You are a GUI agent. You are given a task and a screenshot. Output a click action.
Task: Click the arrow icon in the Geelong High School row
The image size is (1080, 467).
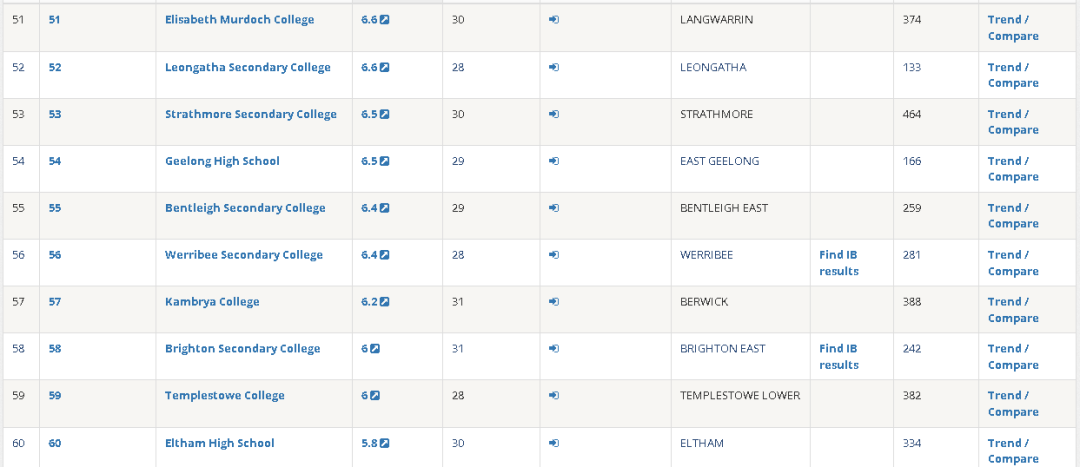(554, 161)
